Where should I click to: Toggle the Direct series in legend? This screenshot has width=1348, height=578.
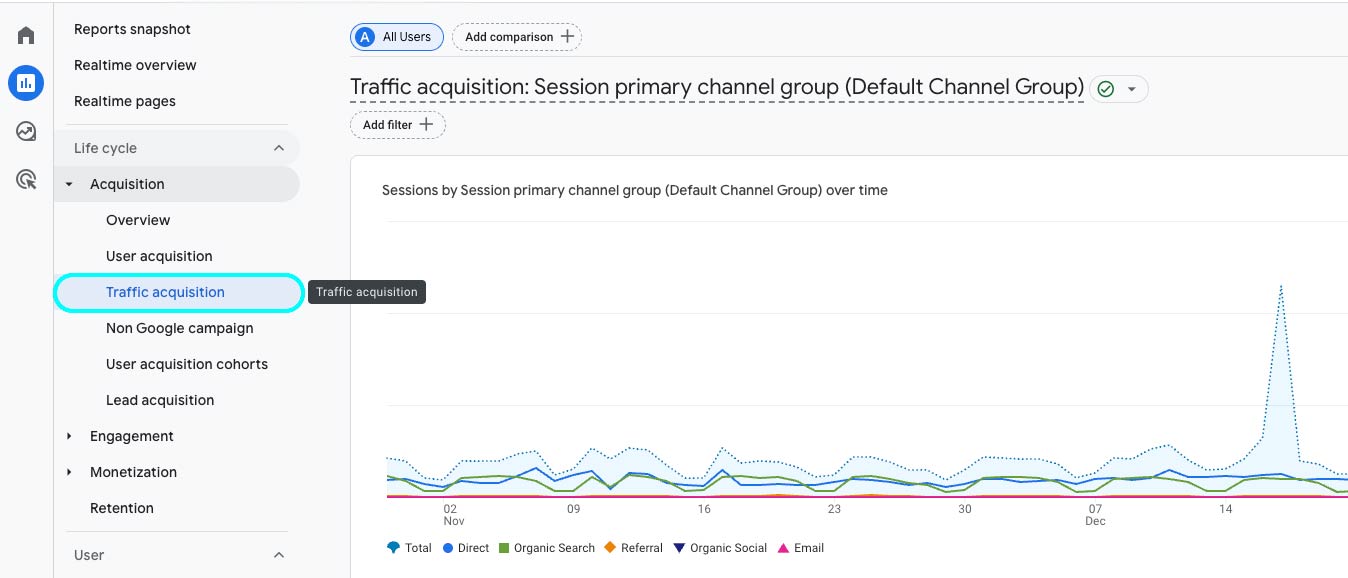tap(466, 548)
